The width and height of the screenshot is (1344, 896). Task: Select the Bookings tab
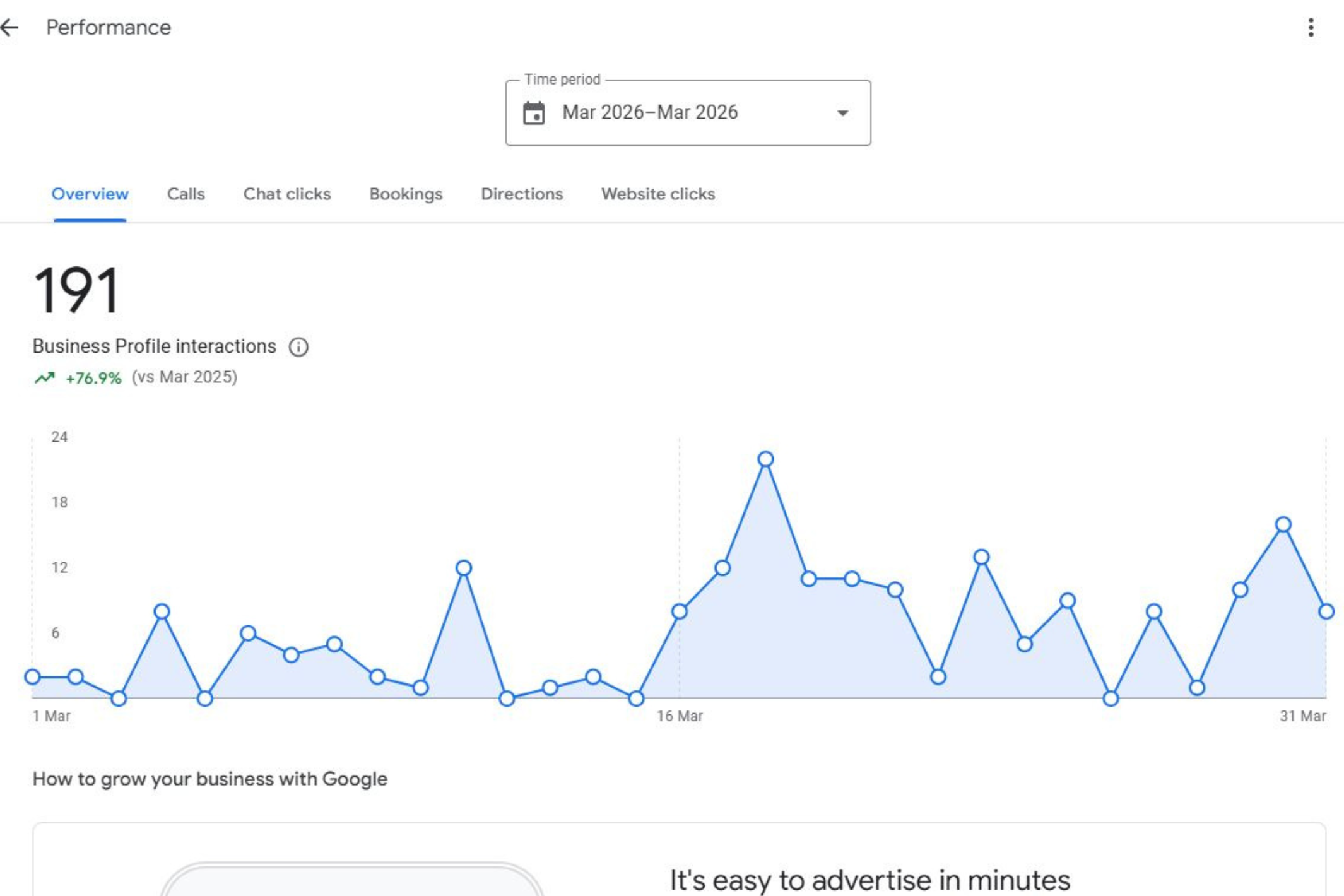point(406,194)
